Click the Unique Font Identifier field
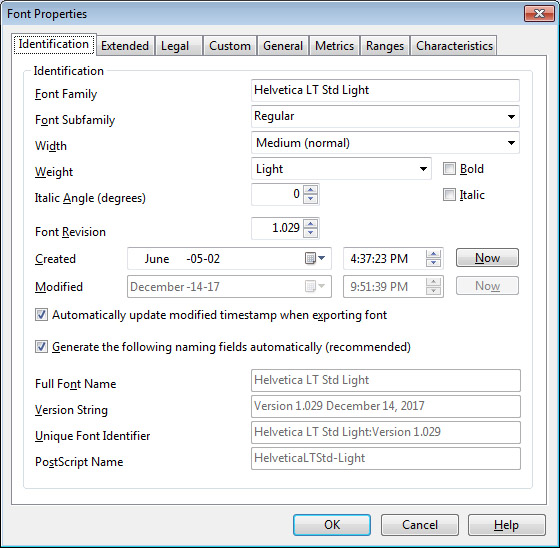 tap(386, 432)
